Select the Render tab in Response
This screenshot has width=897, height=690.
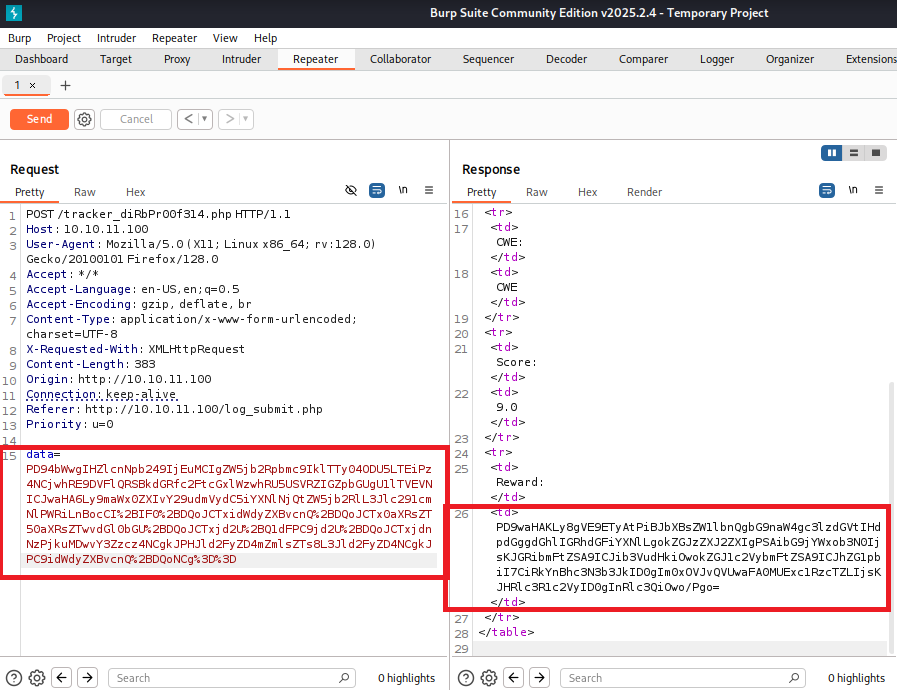(x=644, y=192)
